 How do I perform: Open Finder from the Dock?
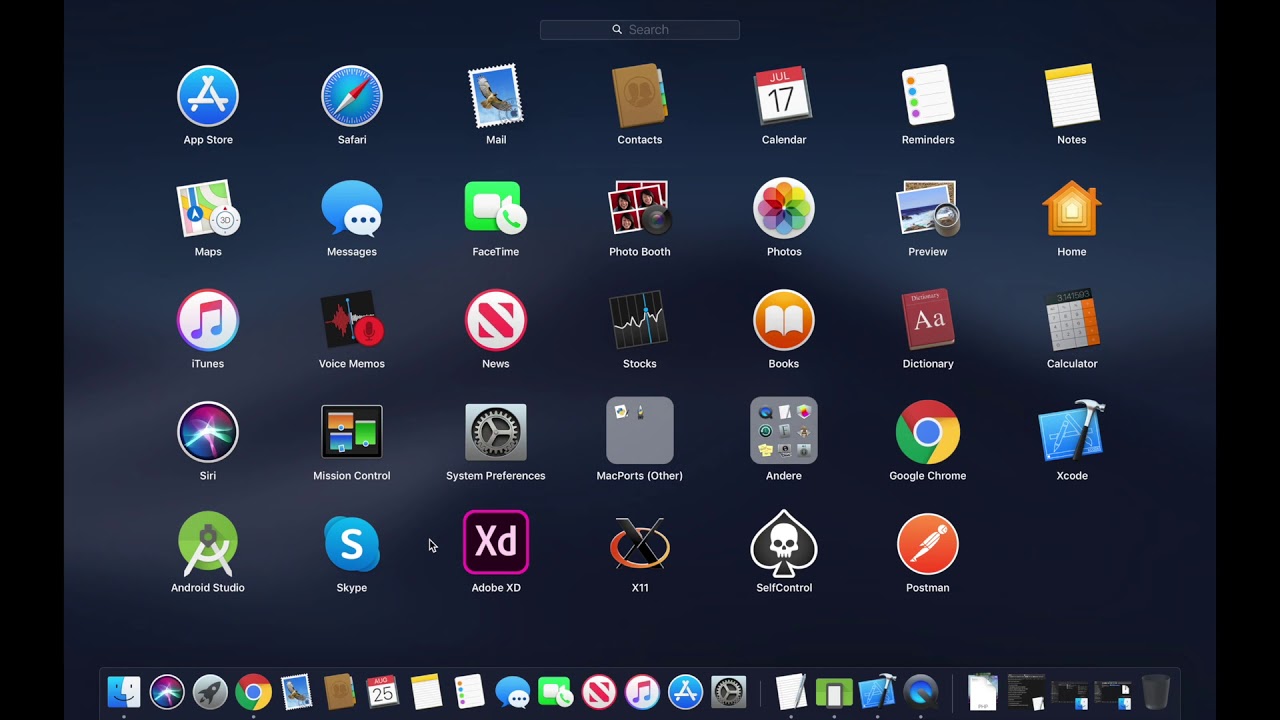[x=124, y=692]
